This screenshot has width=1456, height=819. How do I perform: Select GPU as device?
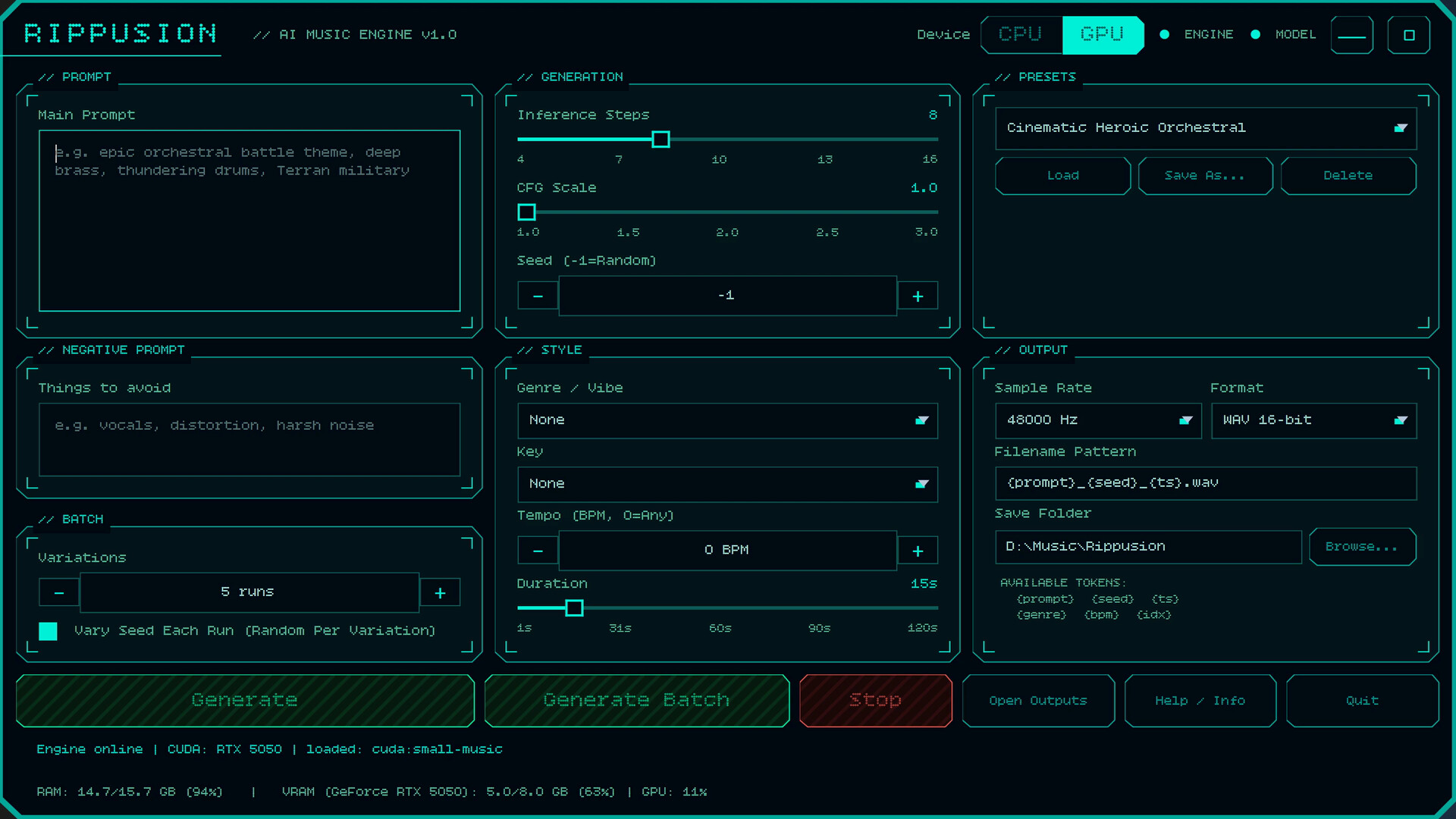1103,35
